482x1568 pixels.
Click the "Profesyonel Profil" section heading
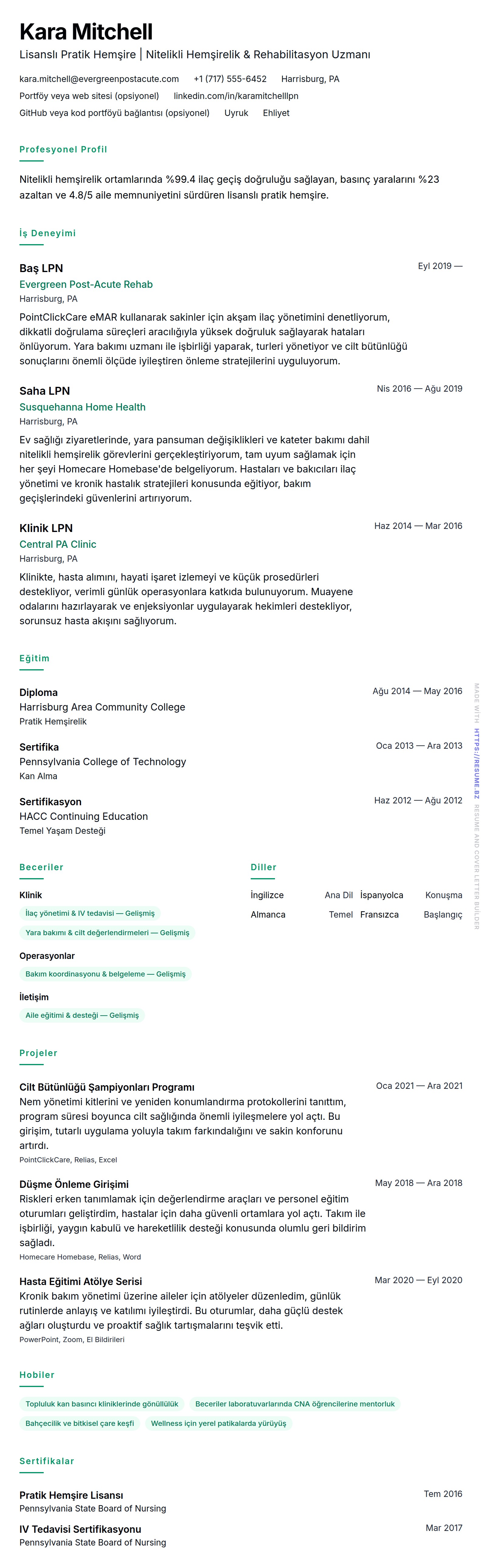[x=63, y=150]
